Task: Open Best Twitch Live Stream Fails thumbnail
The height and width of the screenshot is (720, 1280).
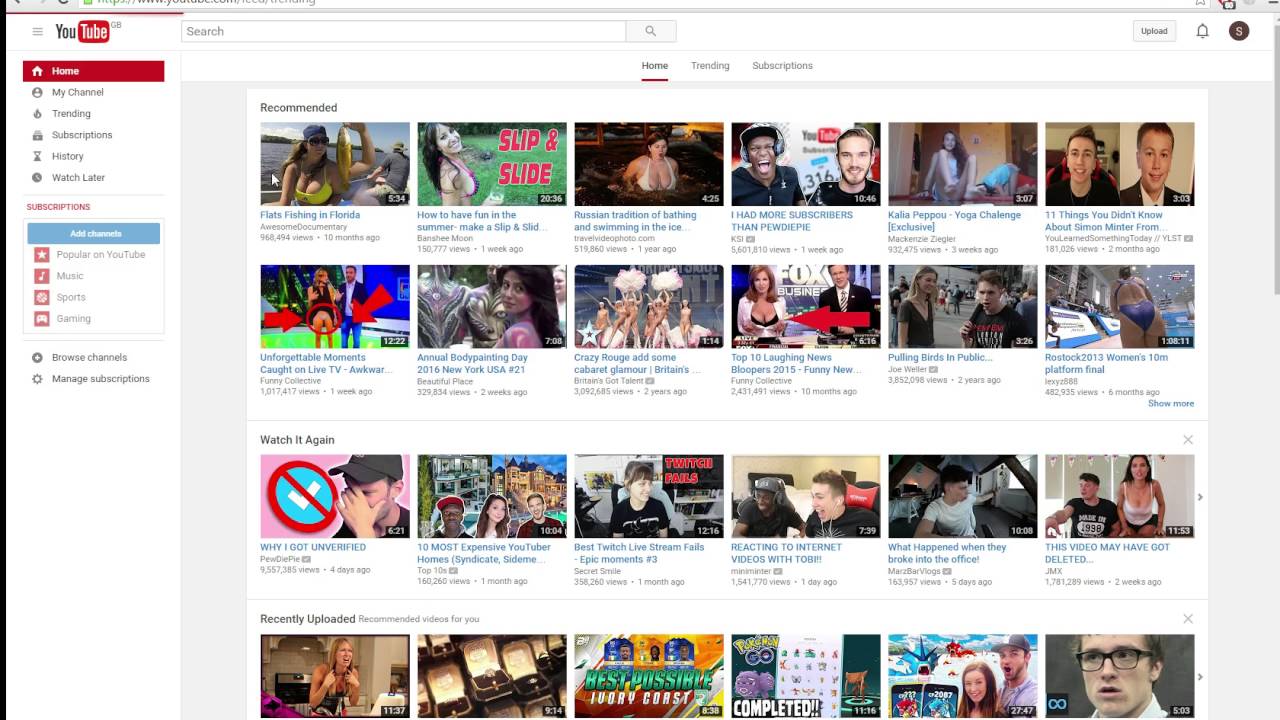Action: (x=649, y=497)
